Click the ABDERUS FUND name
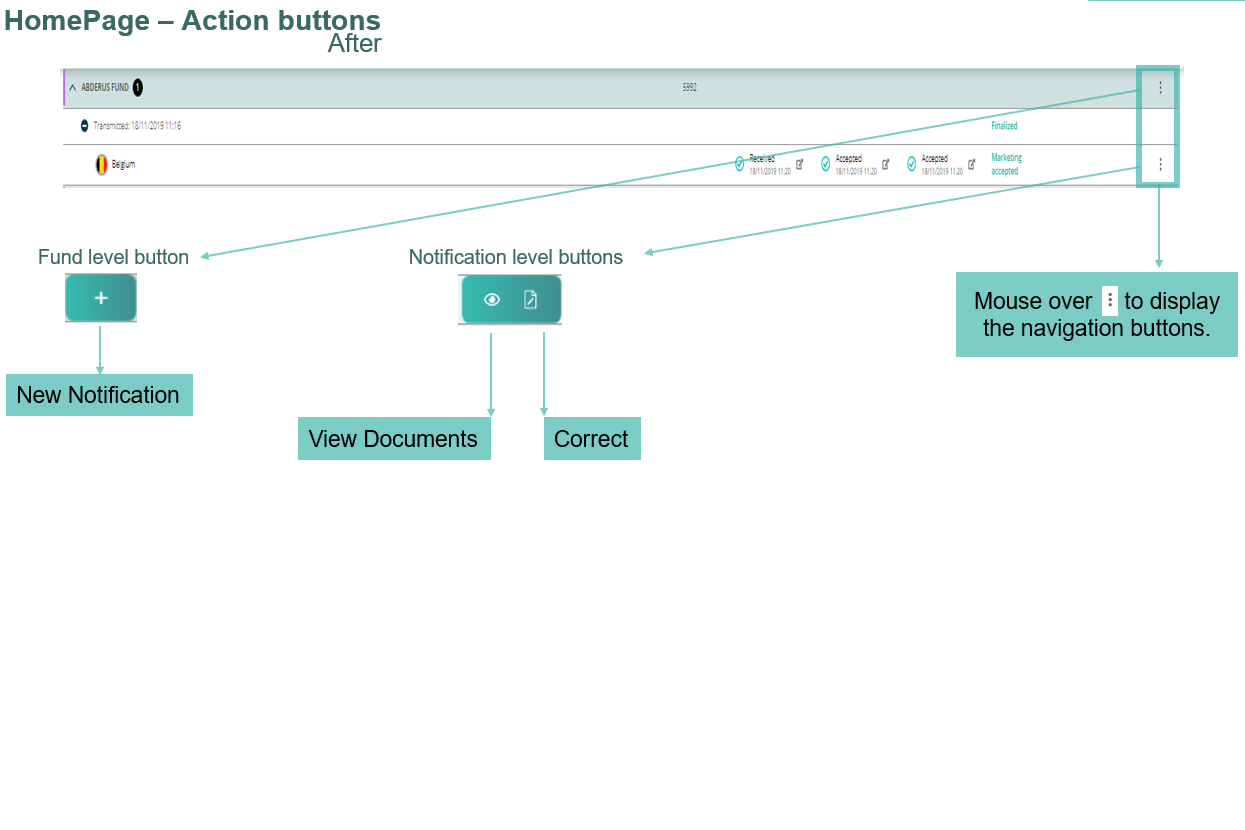Image resolution: width=1245 pixels, height=830 pixels. [104, 88]
